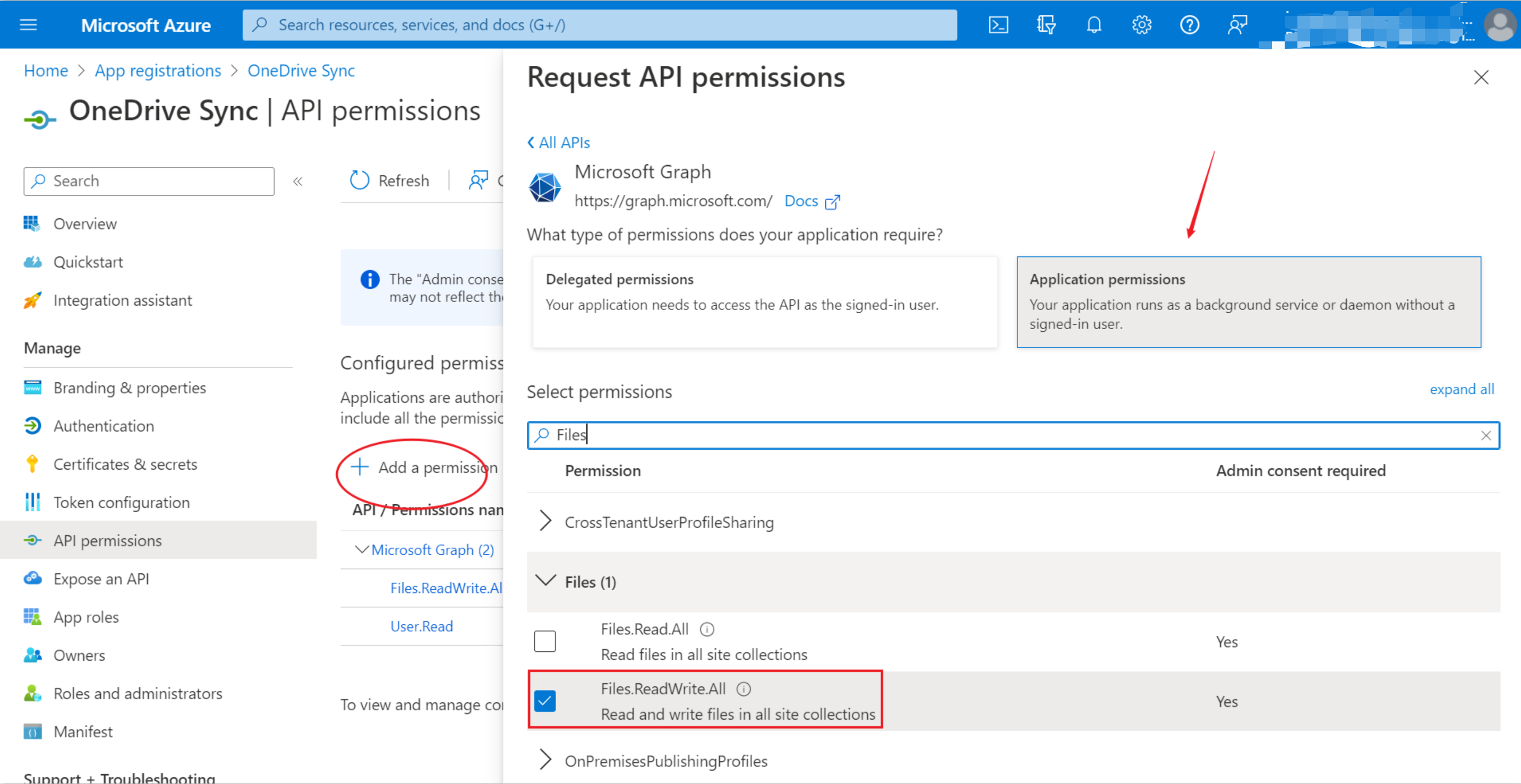
Task: Click the Admin consent required column header
Action: (x=1301, y=471)
